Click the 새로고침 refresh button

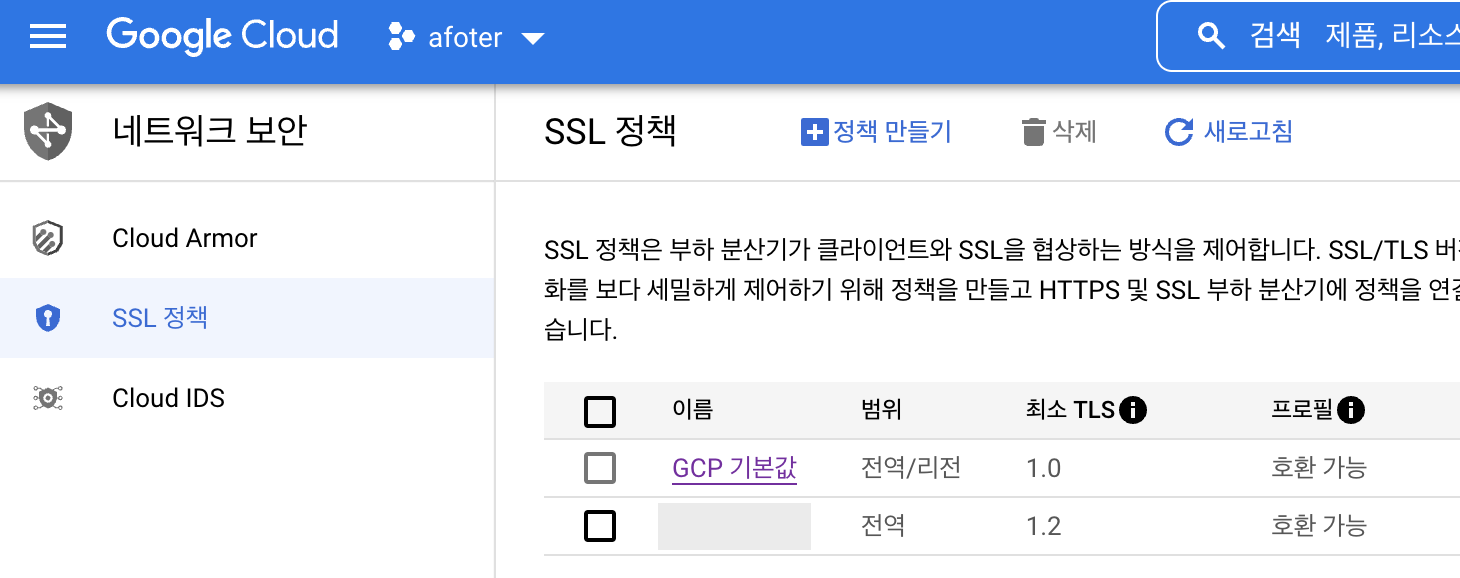pos(1229,131)
